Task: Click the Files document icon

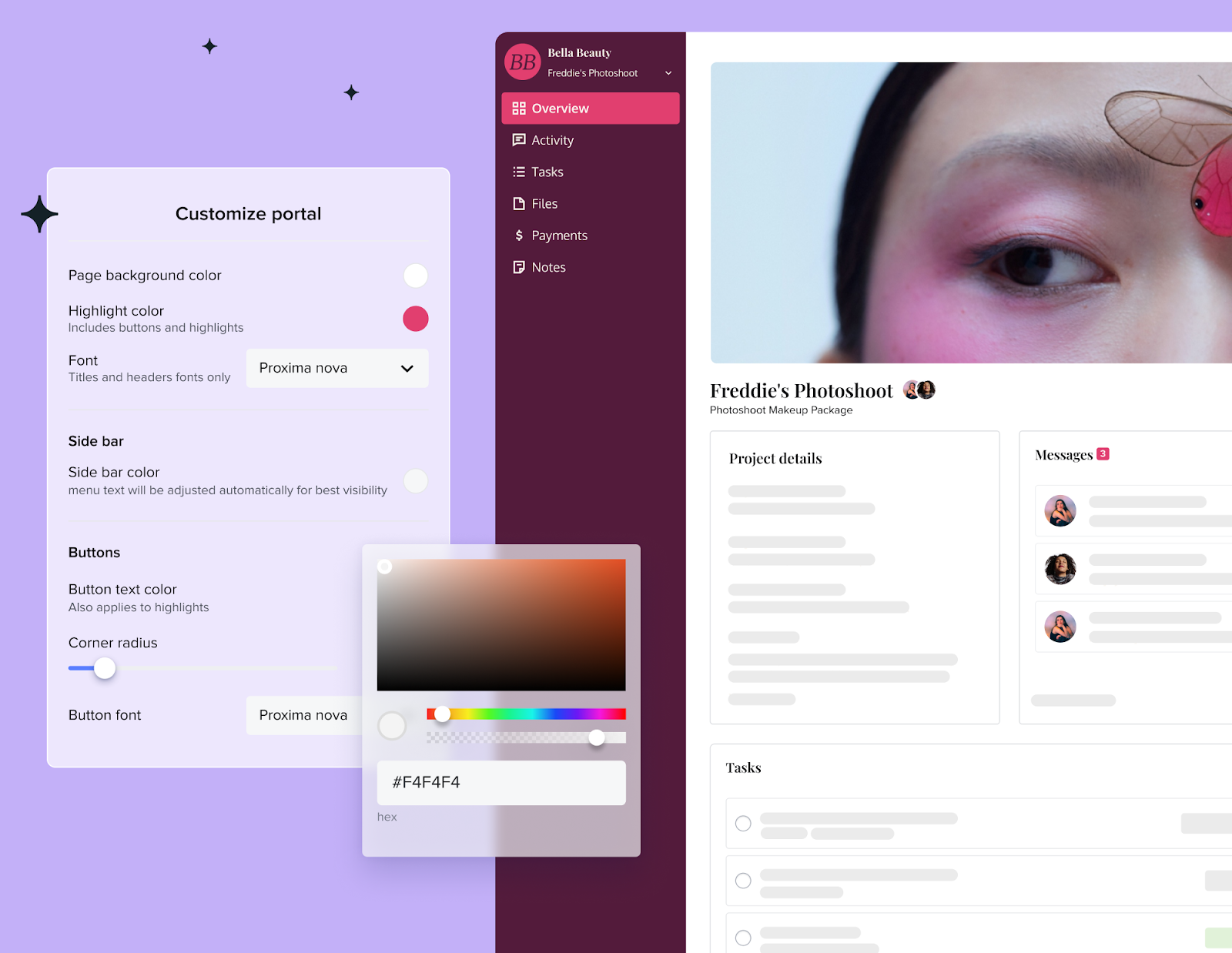Action: coord(519,203)
